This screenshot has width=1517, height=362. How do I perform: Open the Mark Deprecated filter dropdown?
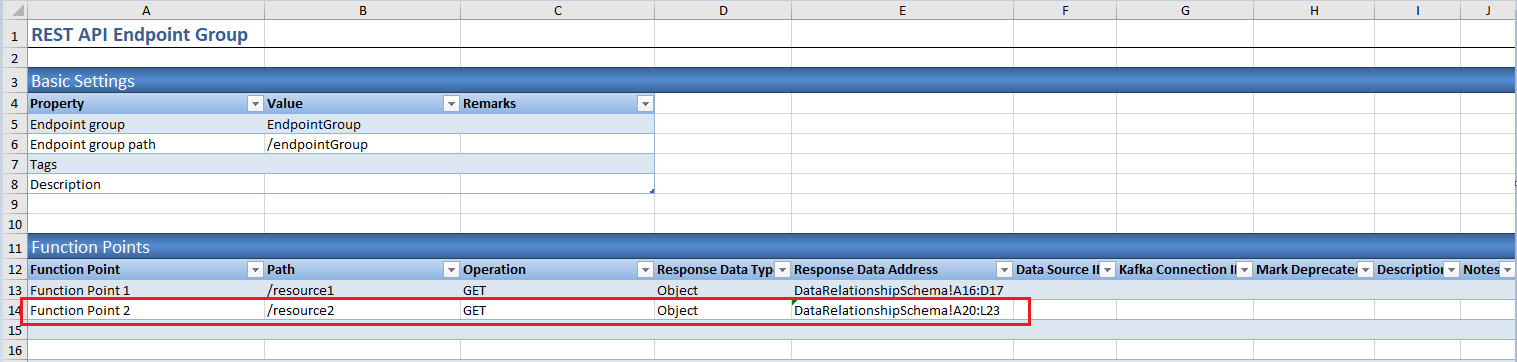(x=1365, y=270)
